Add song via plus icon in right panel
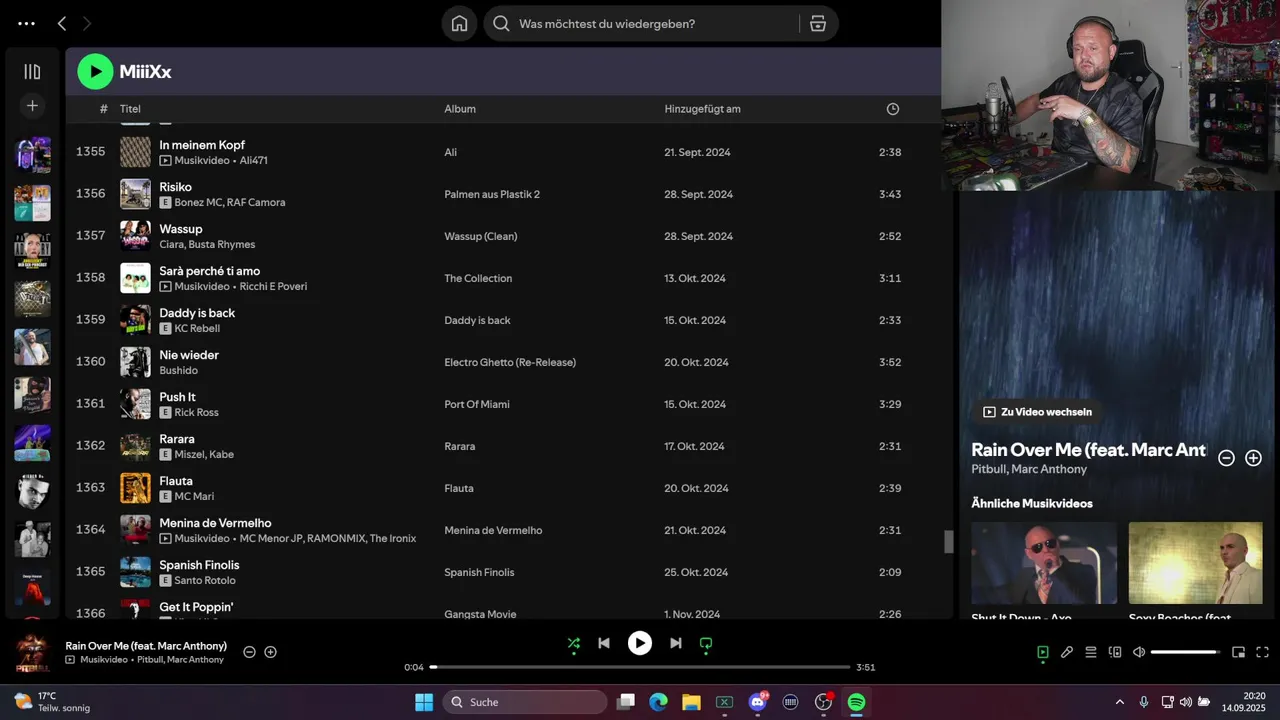This screenshot has width=1280, height=720. (x=1253, y=458)
